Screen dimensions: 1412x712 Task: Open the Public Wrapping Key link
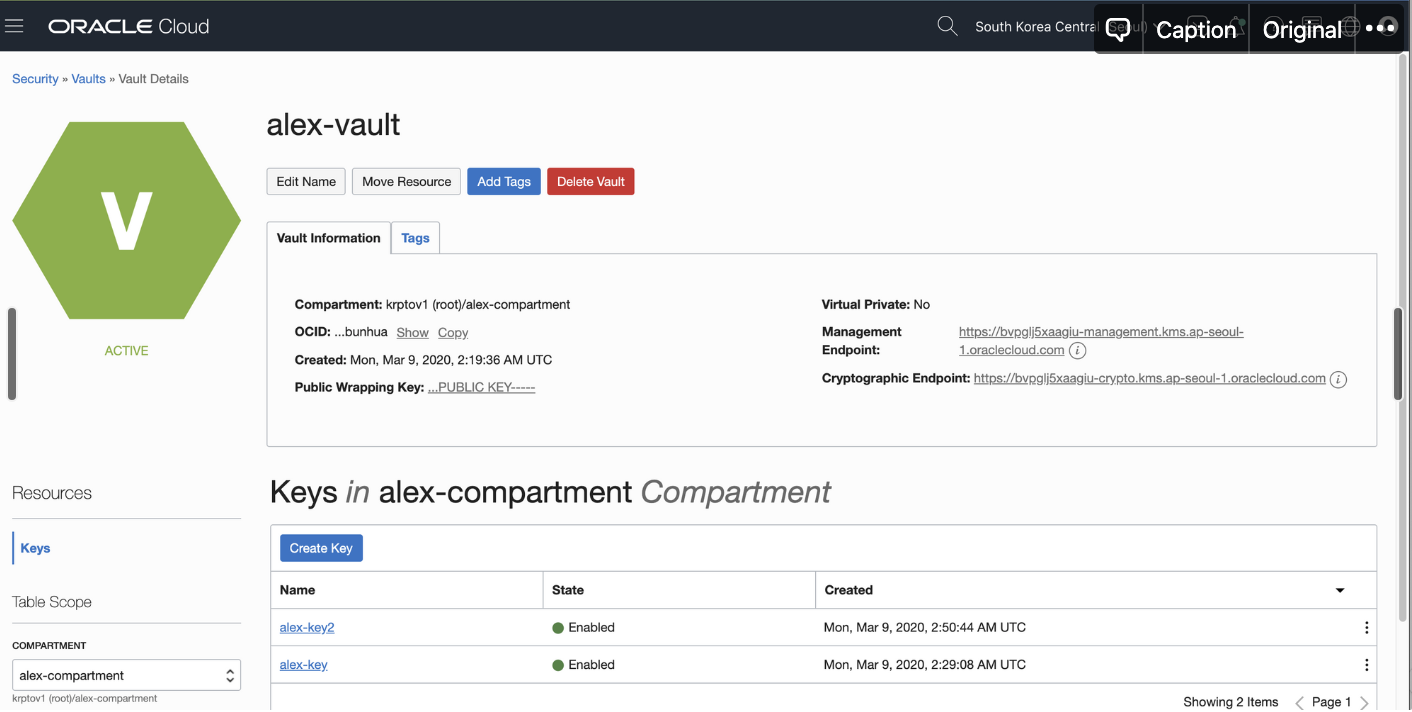481,387
